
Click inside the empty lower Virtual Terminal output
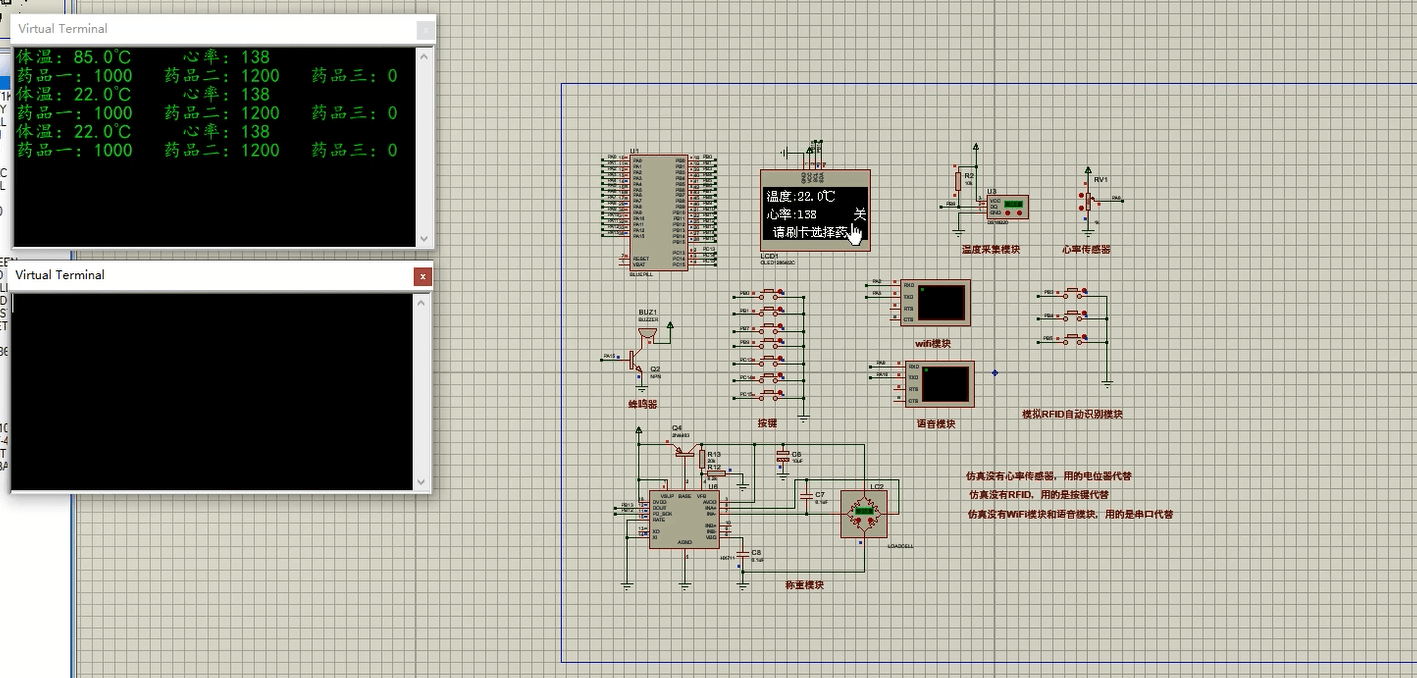click(212, 390)
